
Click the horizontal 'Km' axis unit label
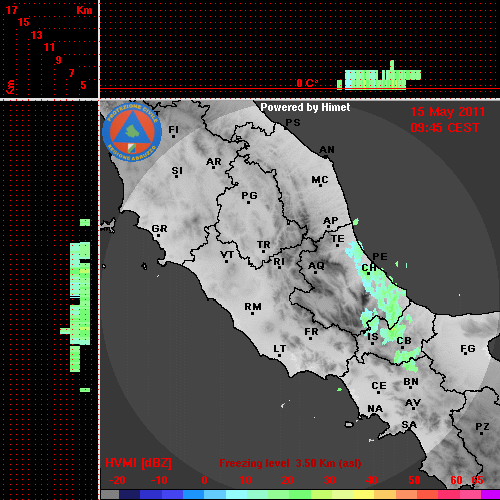[x=84, y=10]
